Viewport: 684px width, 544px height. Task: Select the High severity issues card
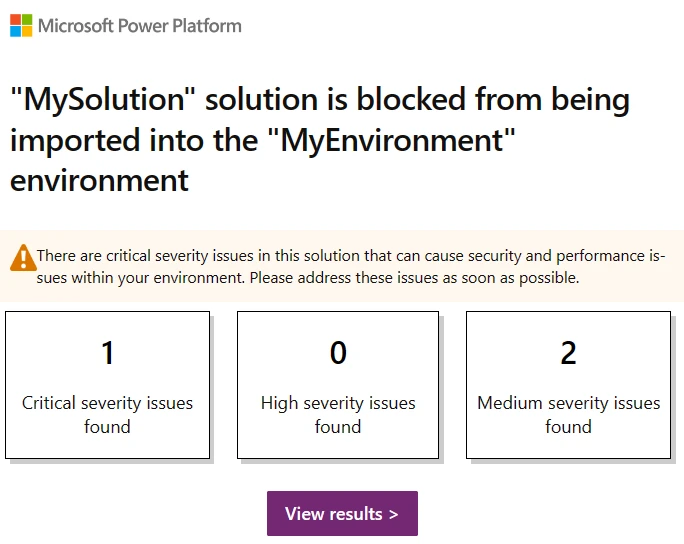338,385
